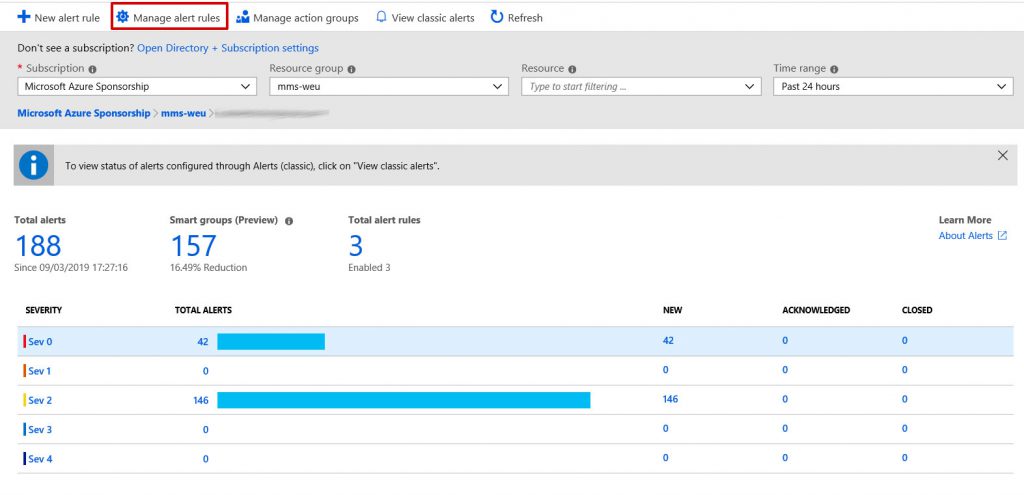Click the info icon next to Smart groups (Preview)
Screen dimensions: 1024x495
point(289,221)
